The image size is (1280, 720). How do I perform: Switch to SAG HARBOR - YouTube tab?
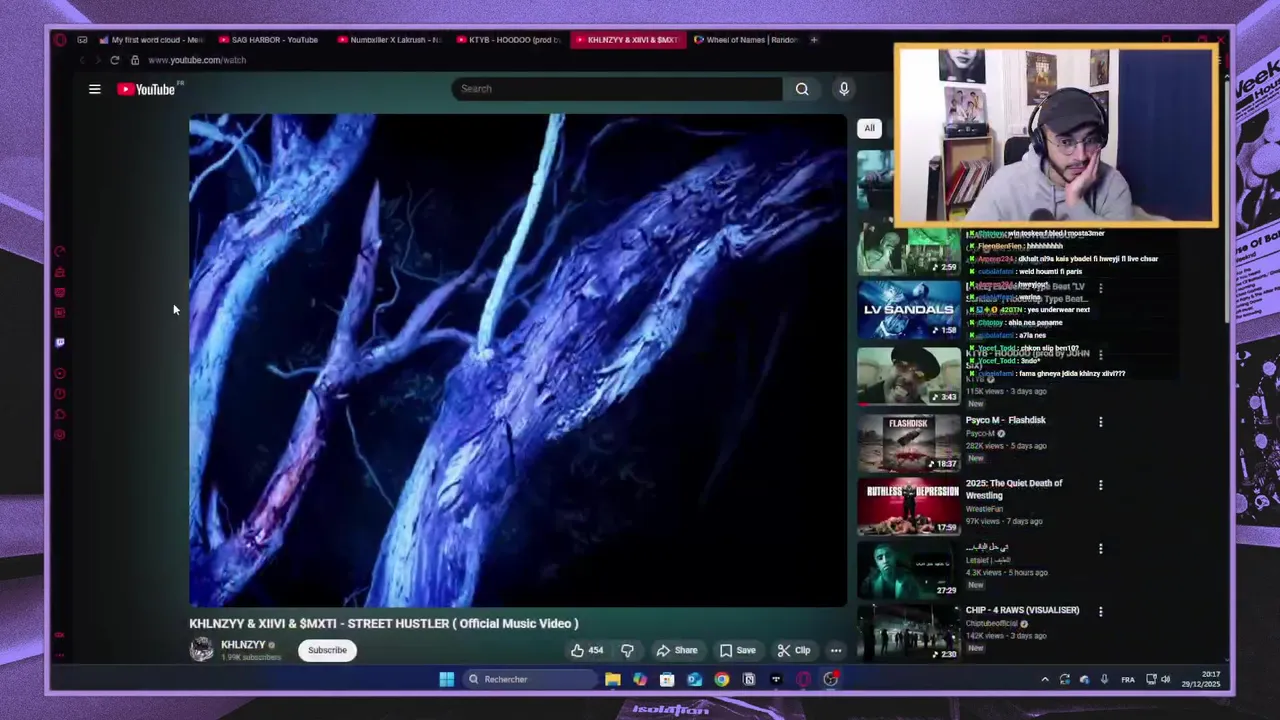pyautogui.click(x=268, y=40)
